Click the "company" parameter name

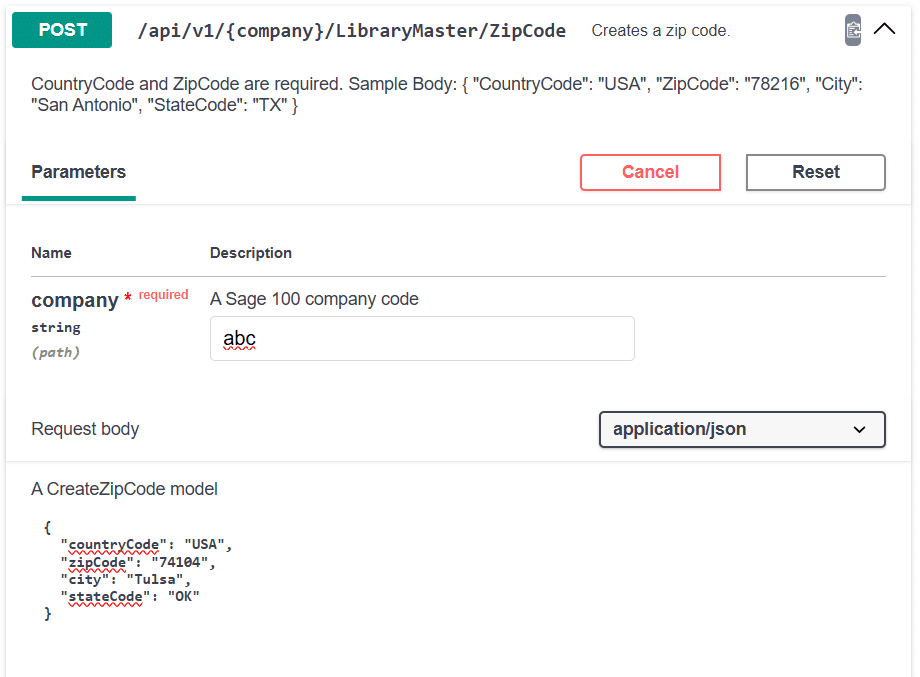[75, 300]
